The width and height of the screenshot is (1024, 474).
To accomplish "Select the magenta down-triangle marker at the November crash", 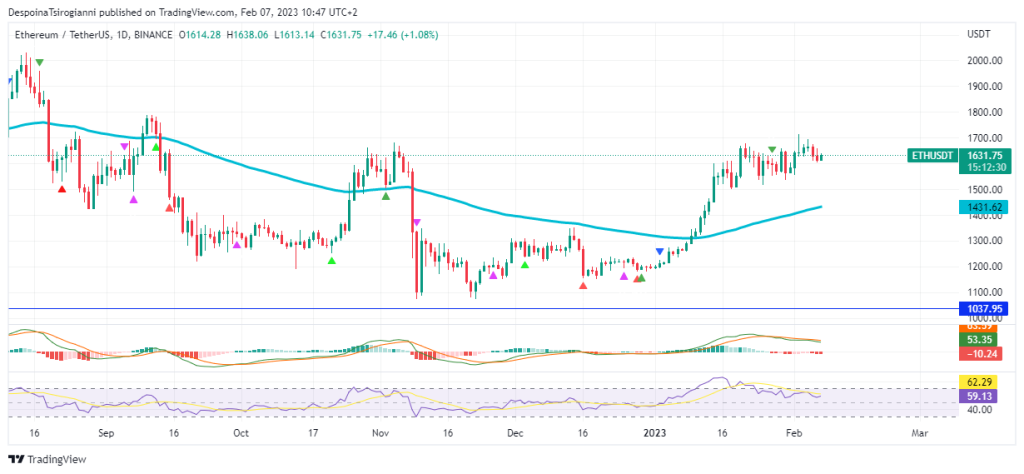I will [x=416, y=222].
